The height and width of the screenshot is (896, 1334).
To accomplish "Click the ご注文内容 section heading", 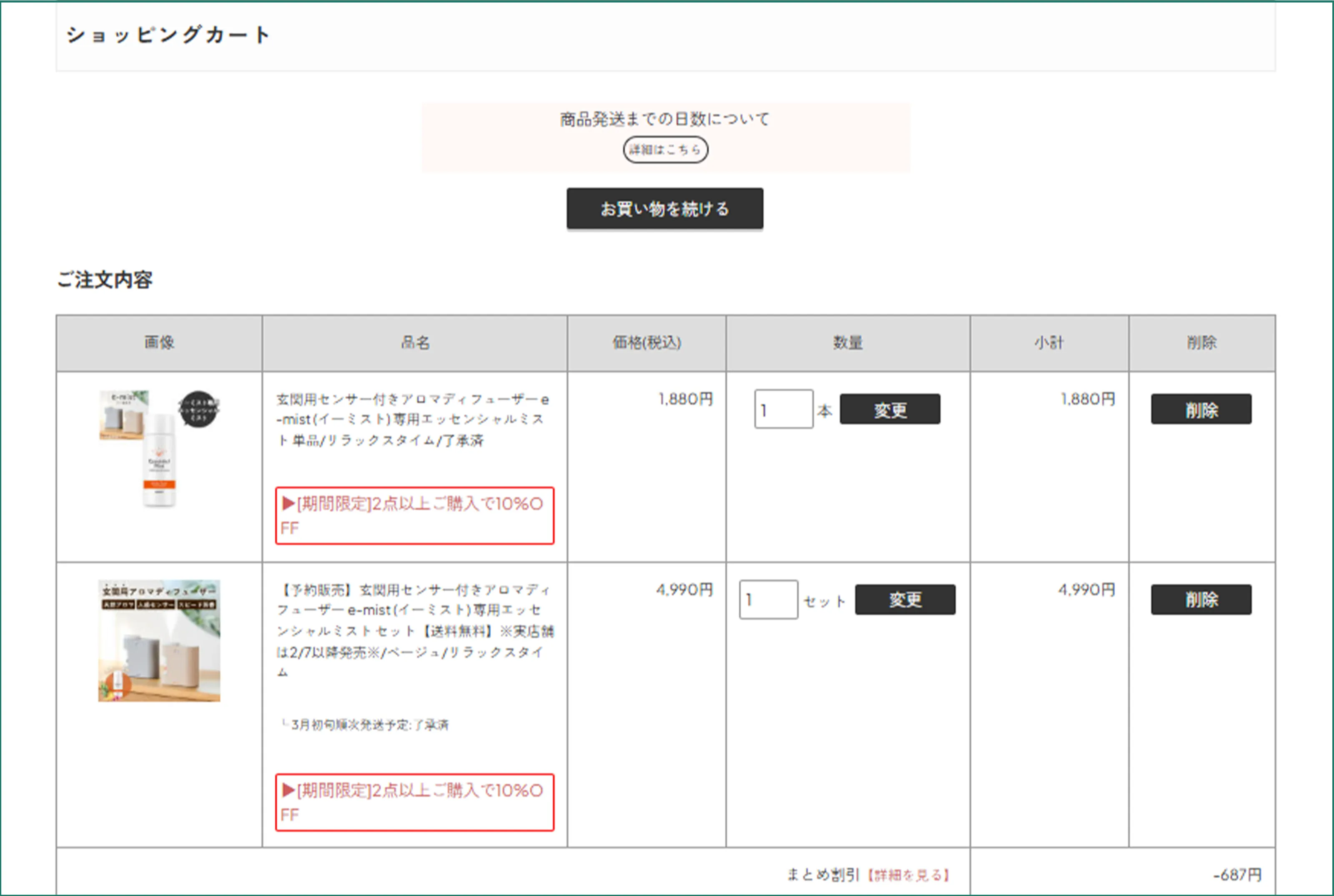I will pos(105,280).
